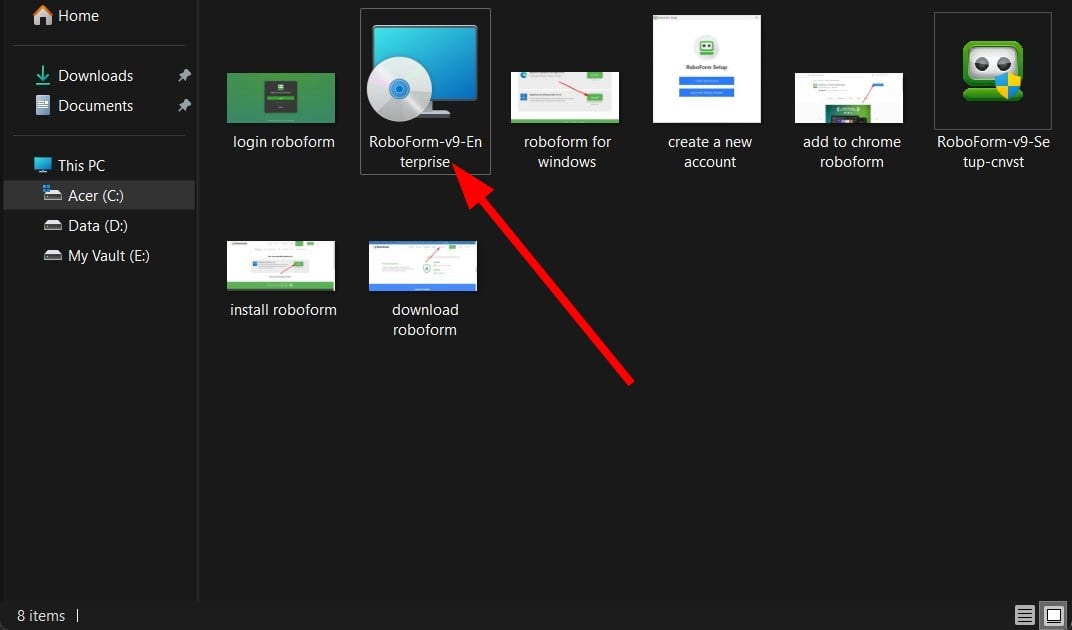Viewport: 1072px width, 630px height.
Task: Select the add to chrome roboform thumbnail
Action: [x=848, y=98]
